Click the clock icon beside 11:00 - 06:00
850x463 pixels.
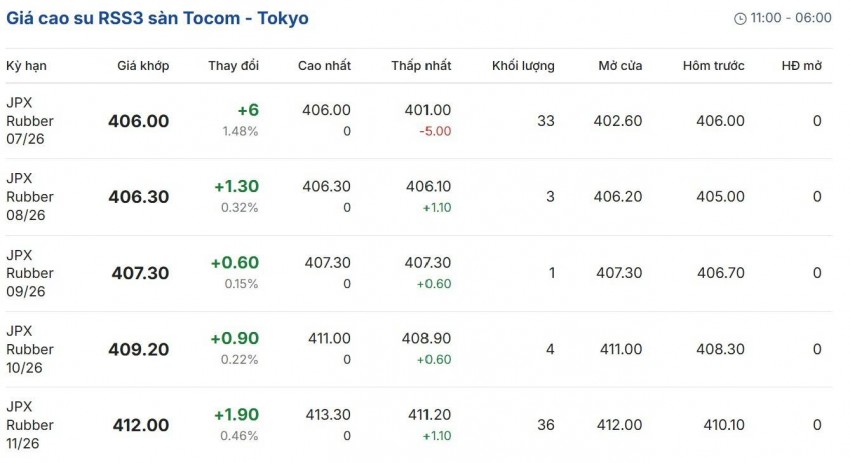[x=740, y=19]
